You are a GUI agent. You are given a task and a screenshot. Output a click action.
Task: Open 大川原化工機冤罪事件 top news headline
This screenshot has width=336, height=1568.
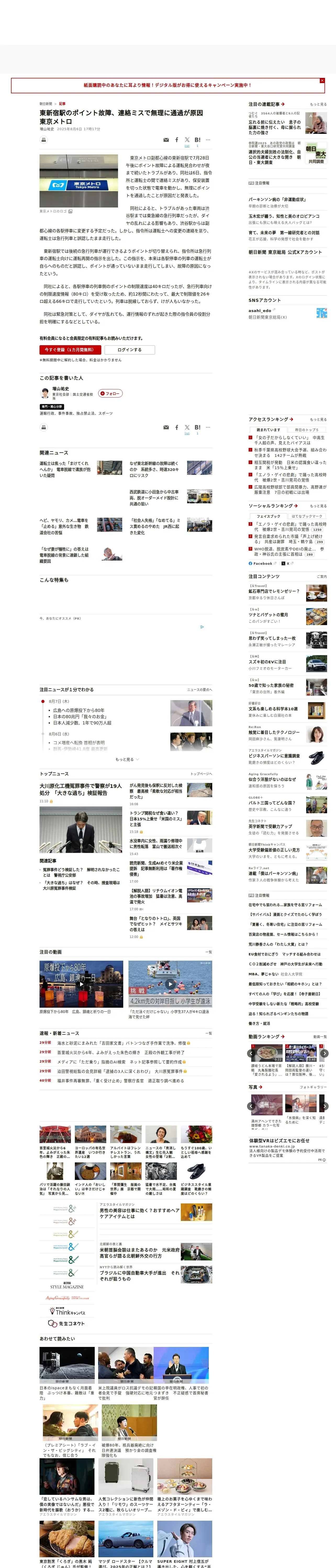point(81,789)
